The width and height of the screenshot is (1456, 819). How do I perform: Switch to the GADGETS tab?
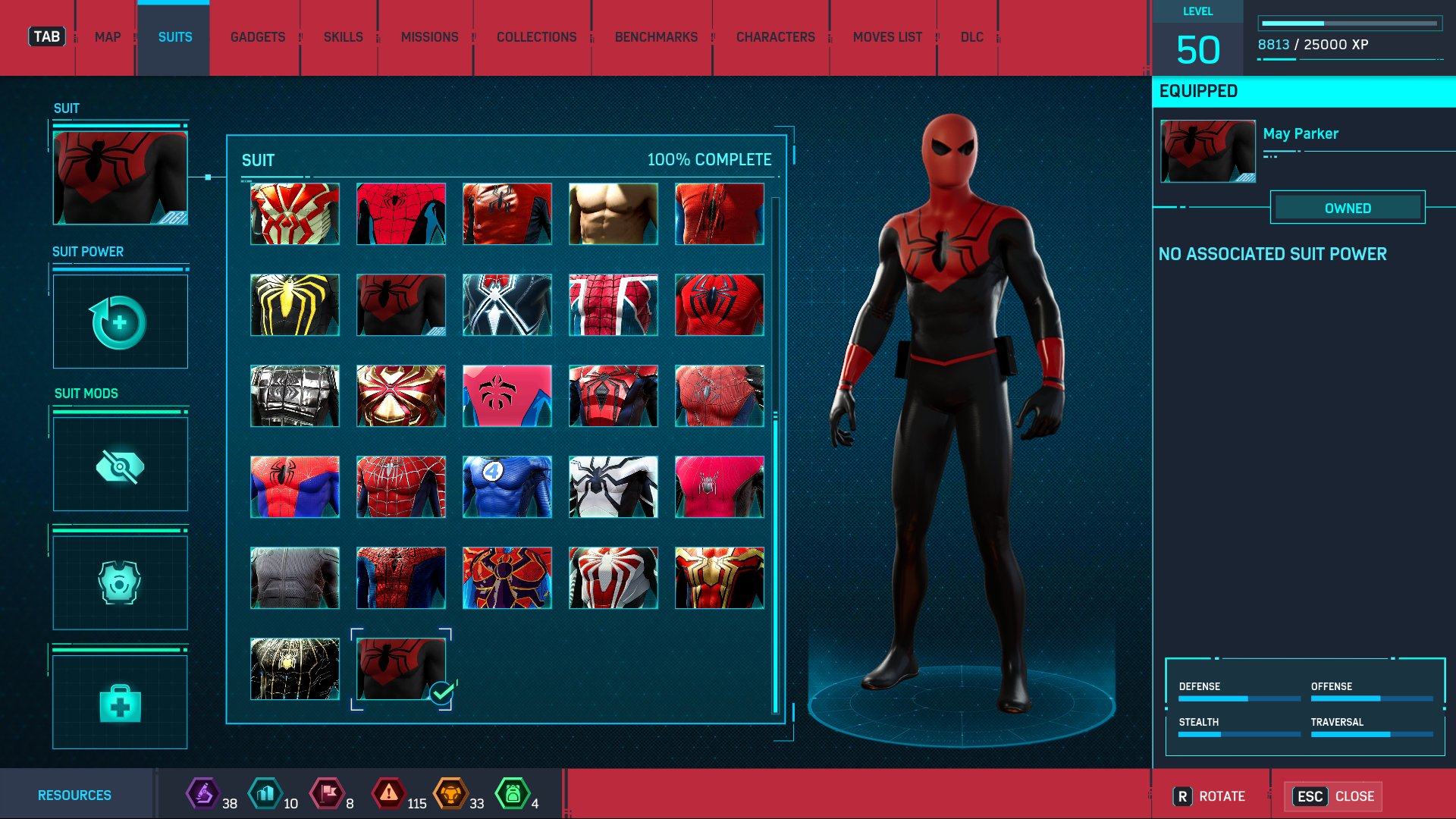click(256, 36)
